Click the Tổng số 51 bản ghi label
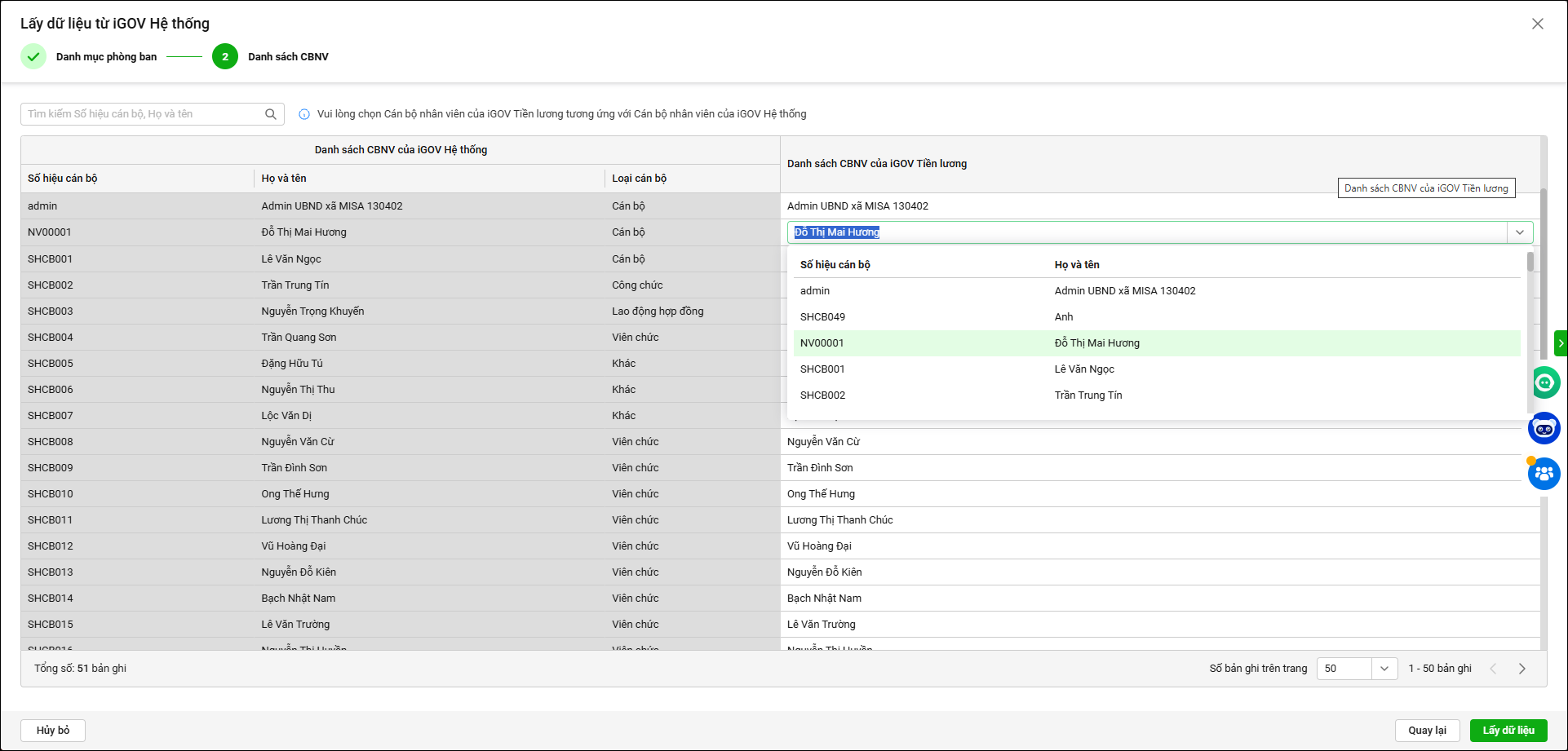Viewport: 1568px width, 751px height. click(x=80, y=669)
